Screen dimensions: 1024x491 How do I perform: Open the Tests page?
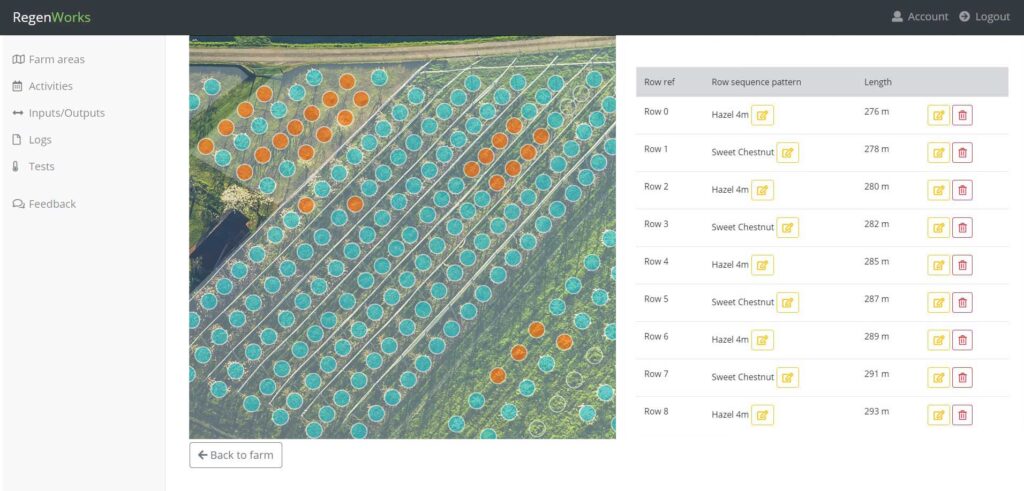[34, 166]
